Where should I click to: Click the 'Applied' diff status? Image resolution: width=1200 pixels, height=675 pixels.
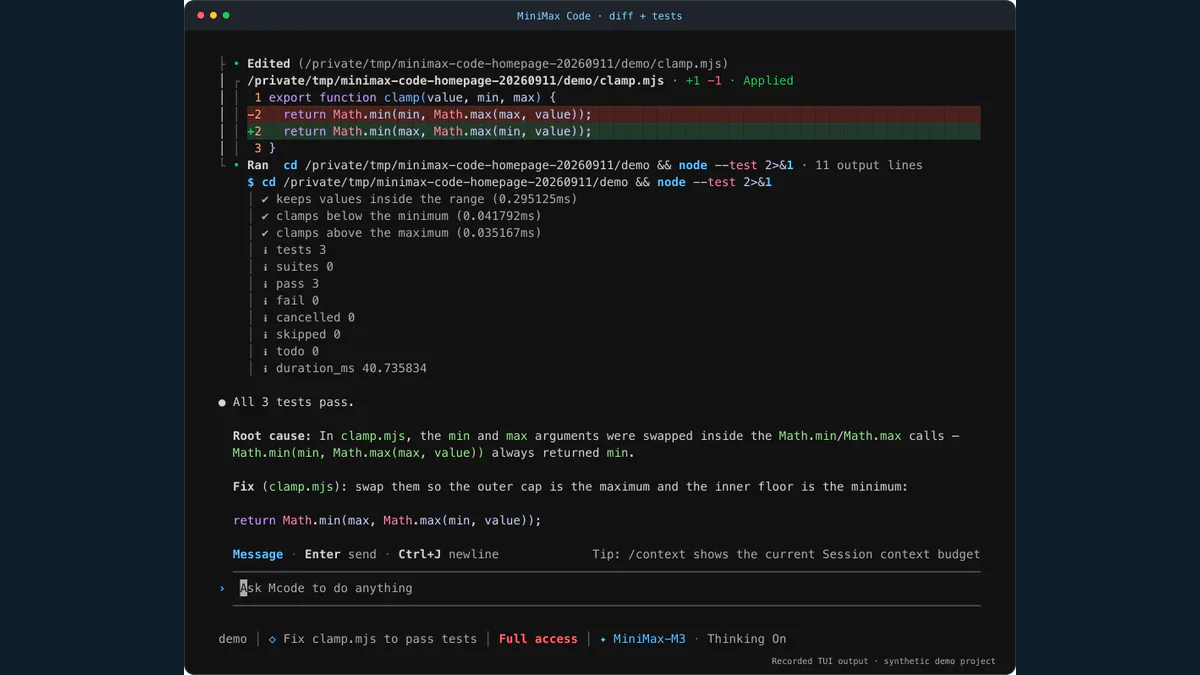click(768, 80)
